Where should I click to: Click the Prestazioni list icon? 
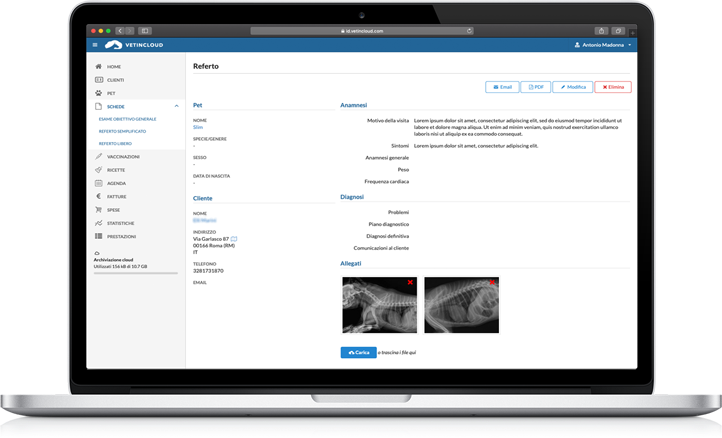click(99, 236)
